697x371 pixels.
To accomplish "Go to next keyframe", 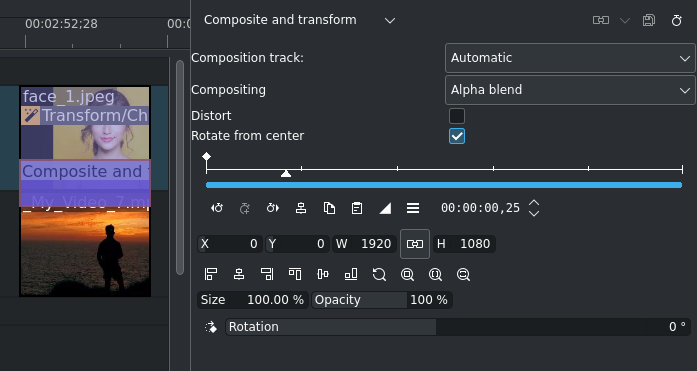I will [x=273, y=208].
